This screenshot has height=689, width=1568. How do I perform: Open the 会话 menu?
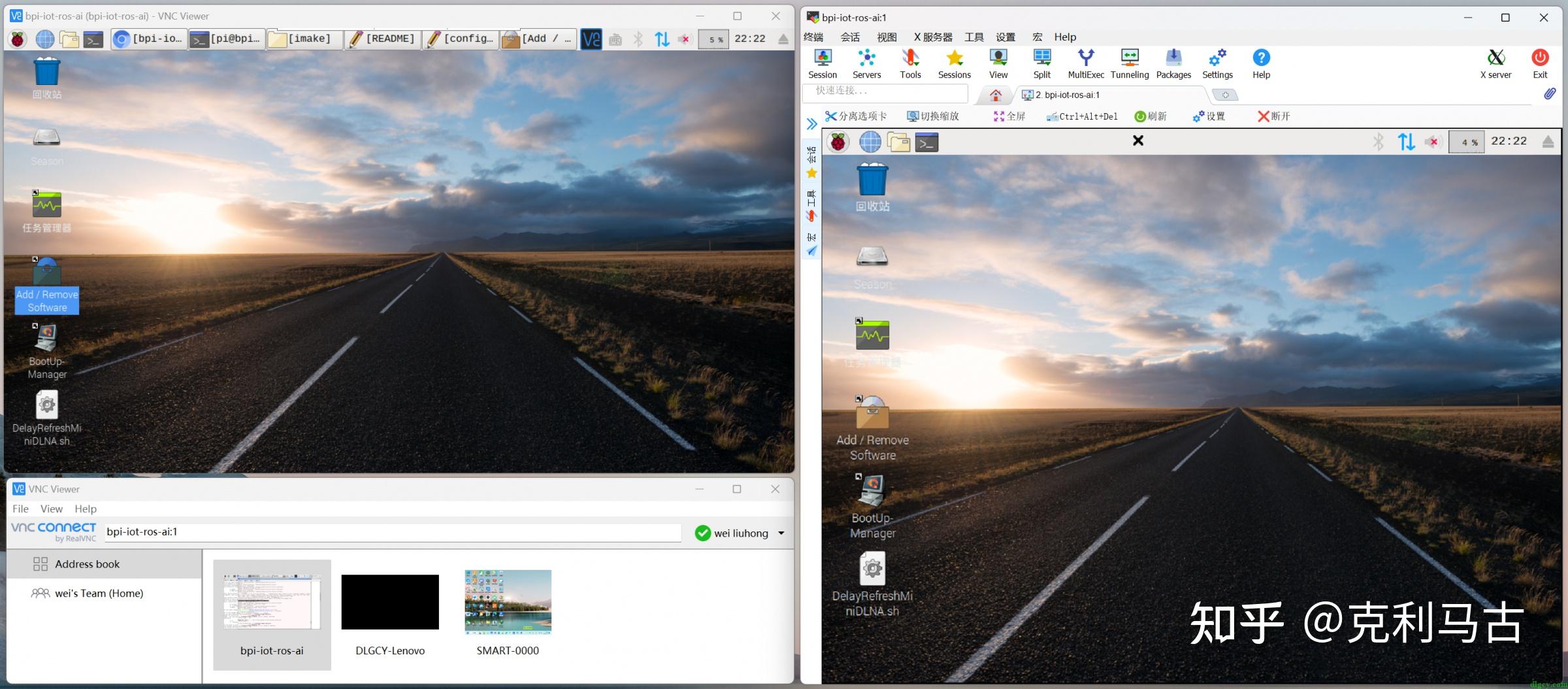(850, 37)
